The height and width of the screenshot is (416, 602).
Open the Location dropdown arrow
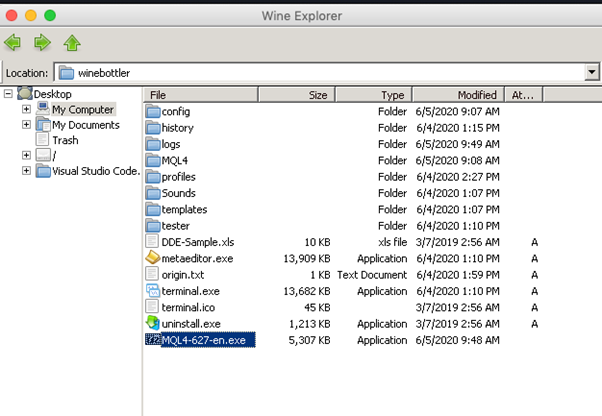tap(592, 72)
